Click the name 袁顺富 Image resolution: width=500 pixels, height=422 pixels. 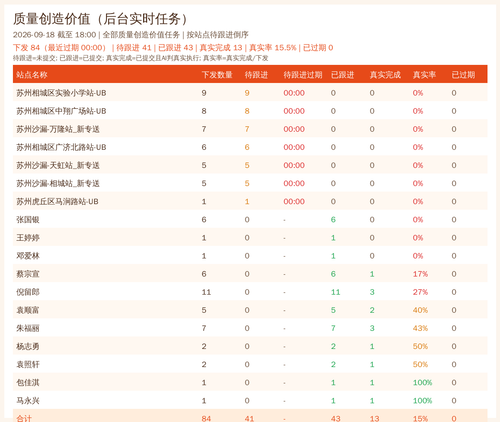coord(28,310)
